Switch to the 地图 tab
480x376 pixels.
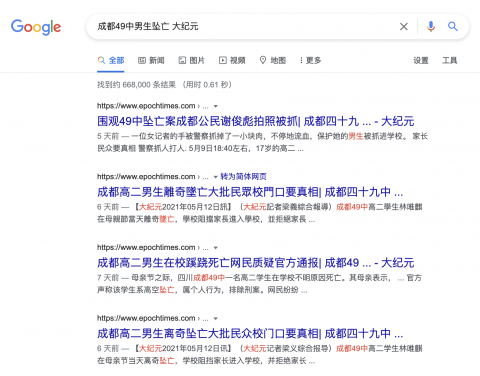[x=273, y=60]
